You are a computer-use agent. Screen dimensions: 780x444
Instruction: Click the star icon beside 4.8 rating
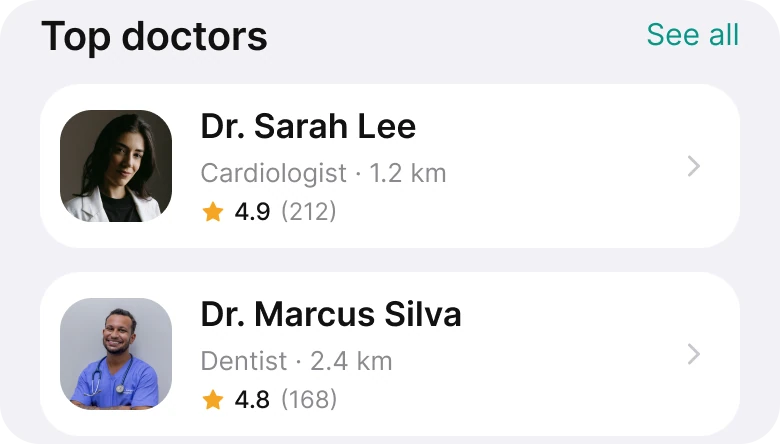tap(213, 399)
